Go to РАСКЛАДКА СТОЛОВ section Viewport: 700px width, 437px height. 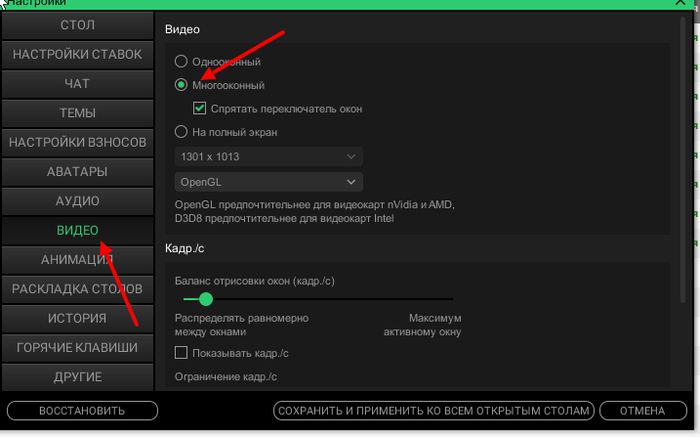point(78,289)
